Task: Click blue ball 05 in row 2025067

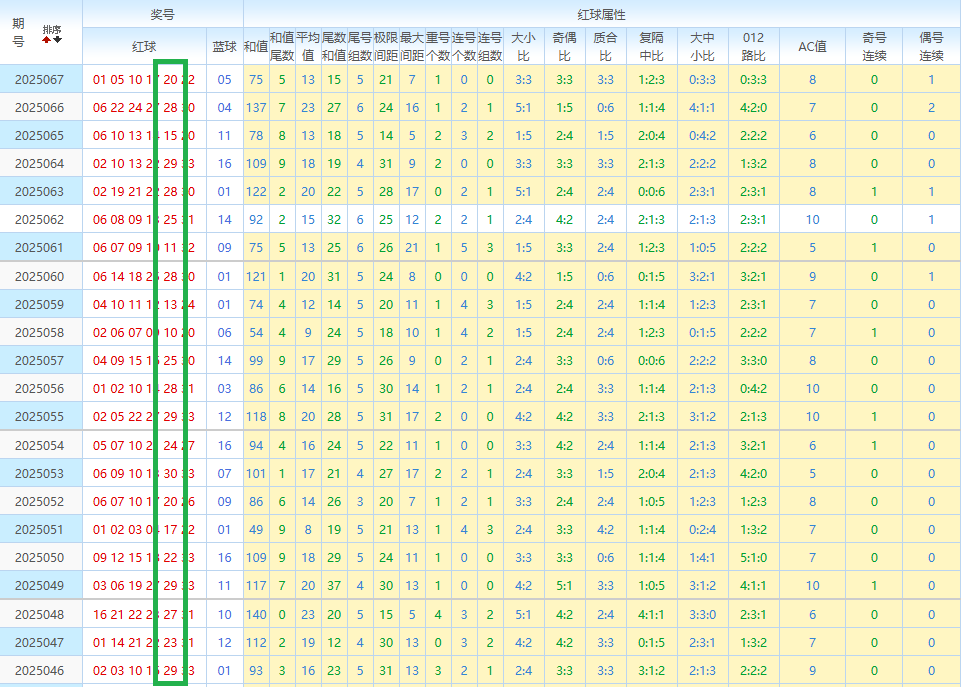Action: (224, 80)
